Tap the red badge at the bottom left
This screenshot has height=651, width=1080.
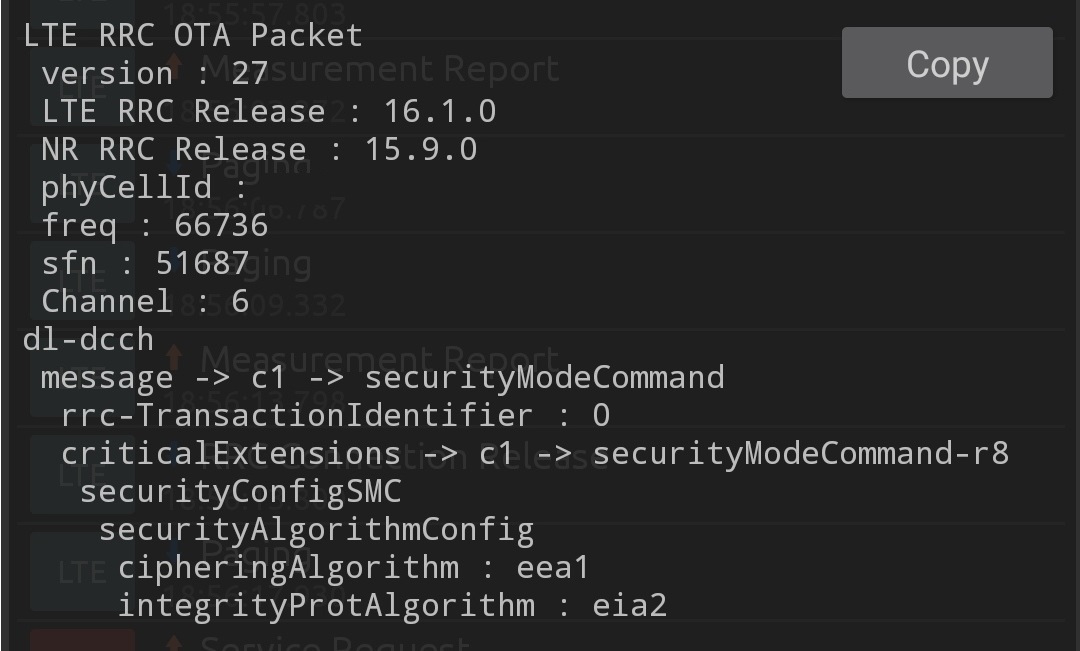click(x=82, y=641)
